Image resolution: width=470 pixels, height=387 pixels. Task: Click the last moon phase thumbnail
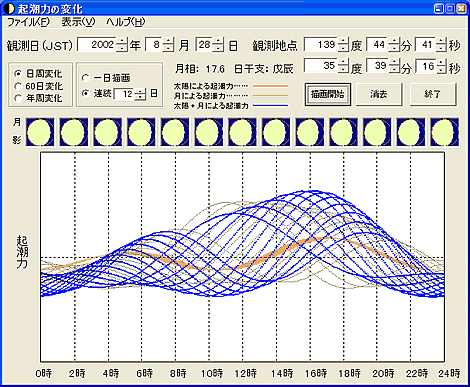point(444,132)
